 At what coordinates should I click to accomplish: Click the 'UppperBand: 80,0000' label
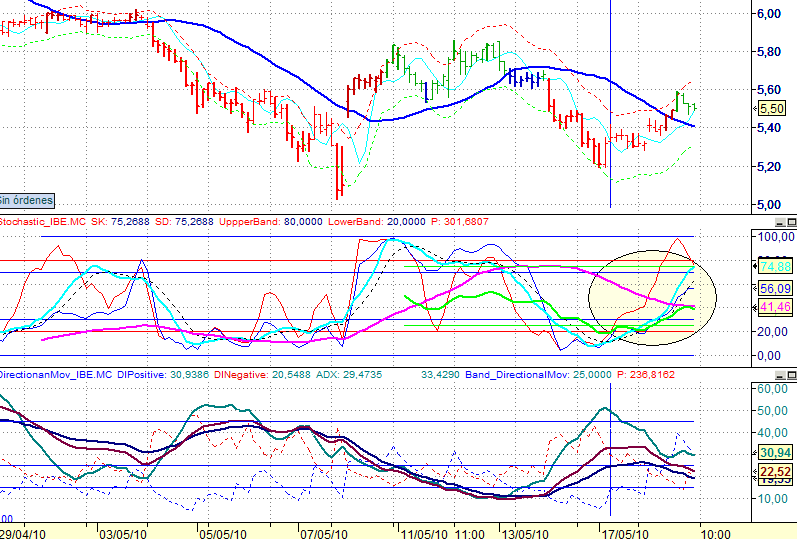[271, 222]
